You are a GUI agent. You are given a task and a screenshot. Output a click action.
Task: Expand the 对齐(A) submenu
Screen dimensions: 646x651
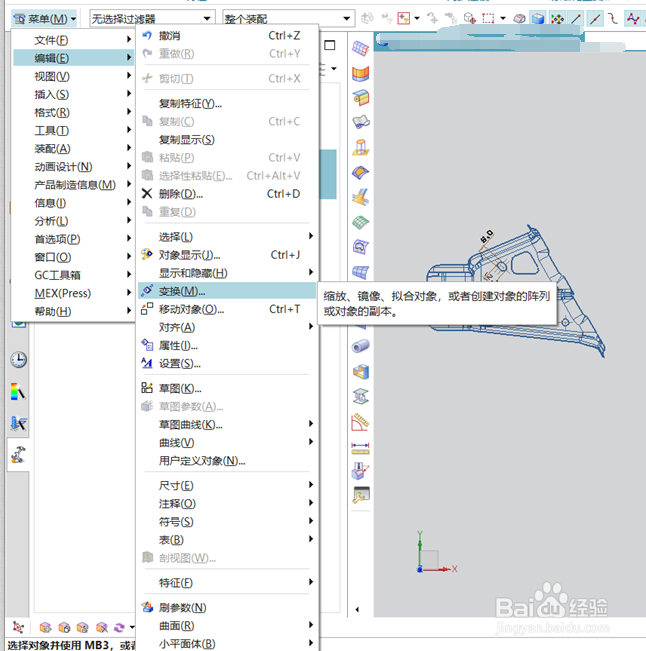(x=227, y=327)
